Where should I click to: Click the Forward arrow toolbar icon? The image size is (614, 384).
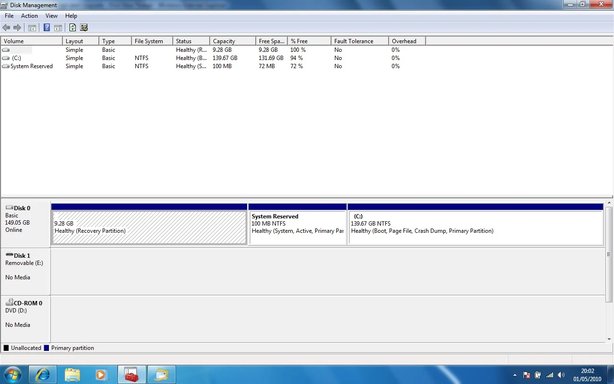17,27
